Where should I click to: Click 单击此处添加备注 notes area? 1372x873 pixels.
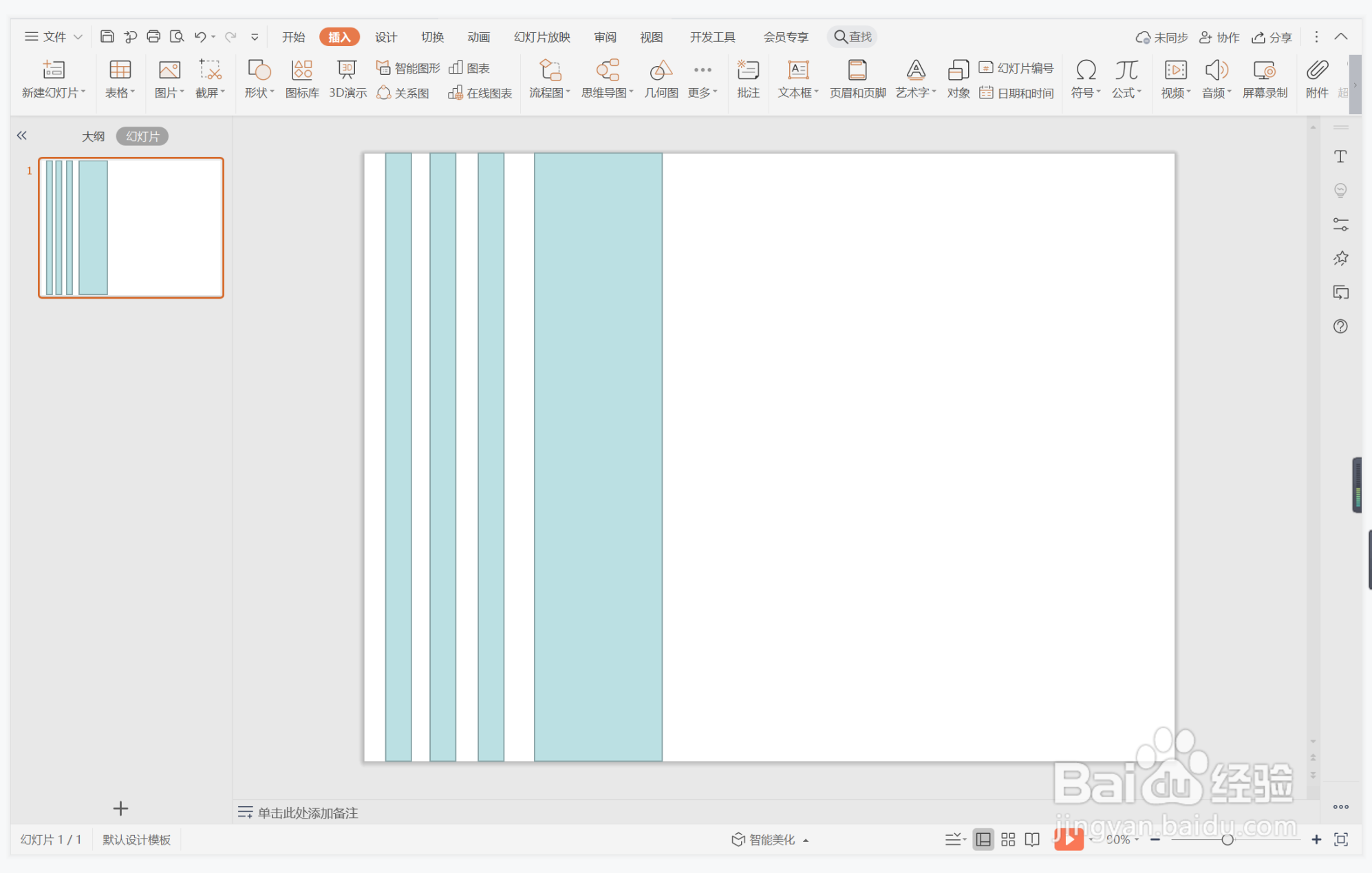click(308, 812)
